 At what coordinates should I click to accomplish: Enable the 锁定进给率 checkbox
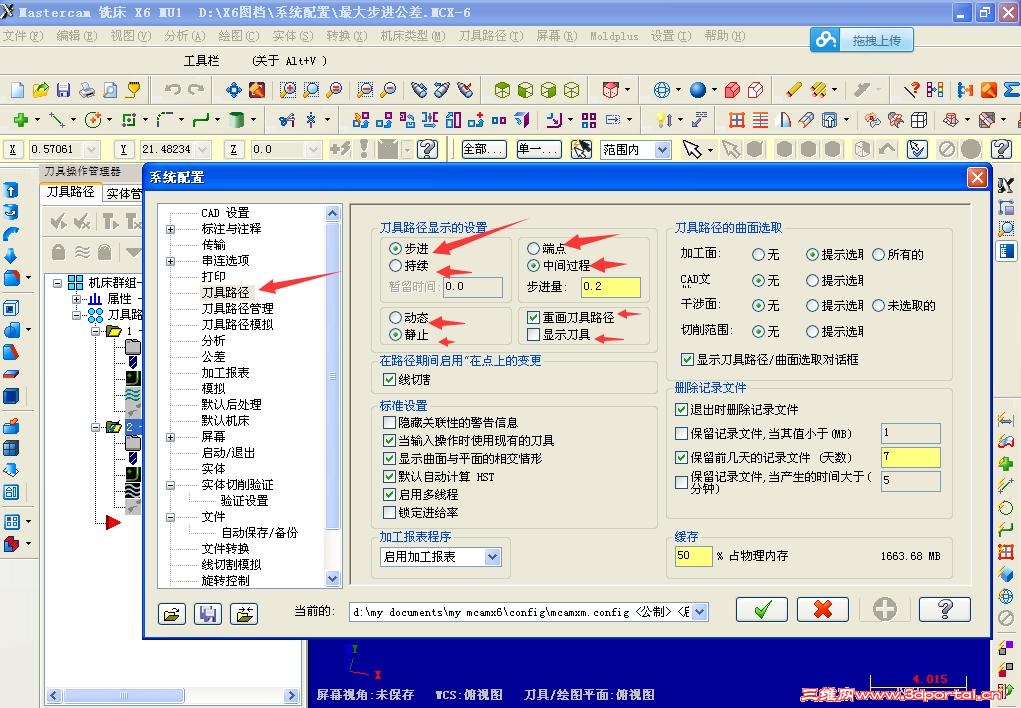click(x=389, y=513)
